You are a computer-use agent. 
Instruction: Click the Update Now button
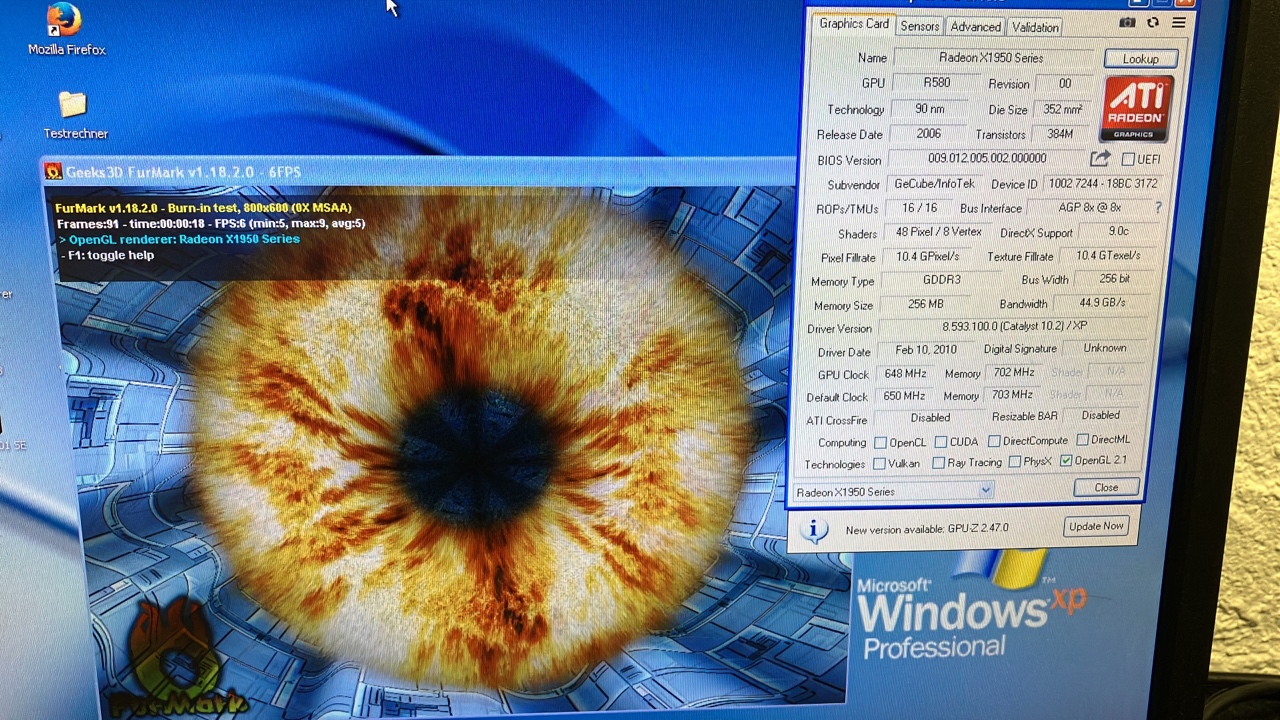[1096, 526]
